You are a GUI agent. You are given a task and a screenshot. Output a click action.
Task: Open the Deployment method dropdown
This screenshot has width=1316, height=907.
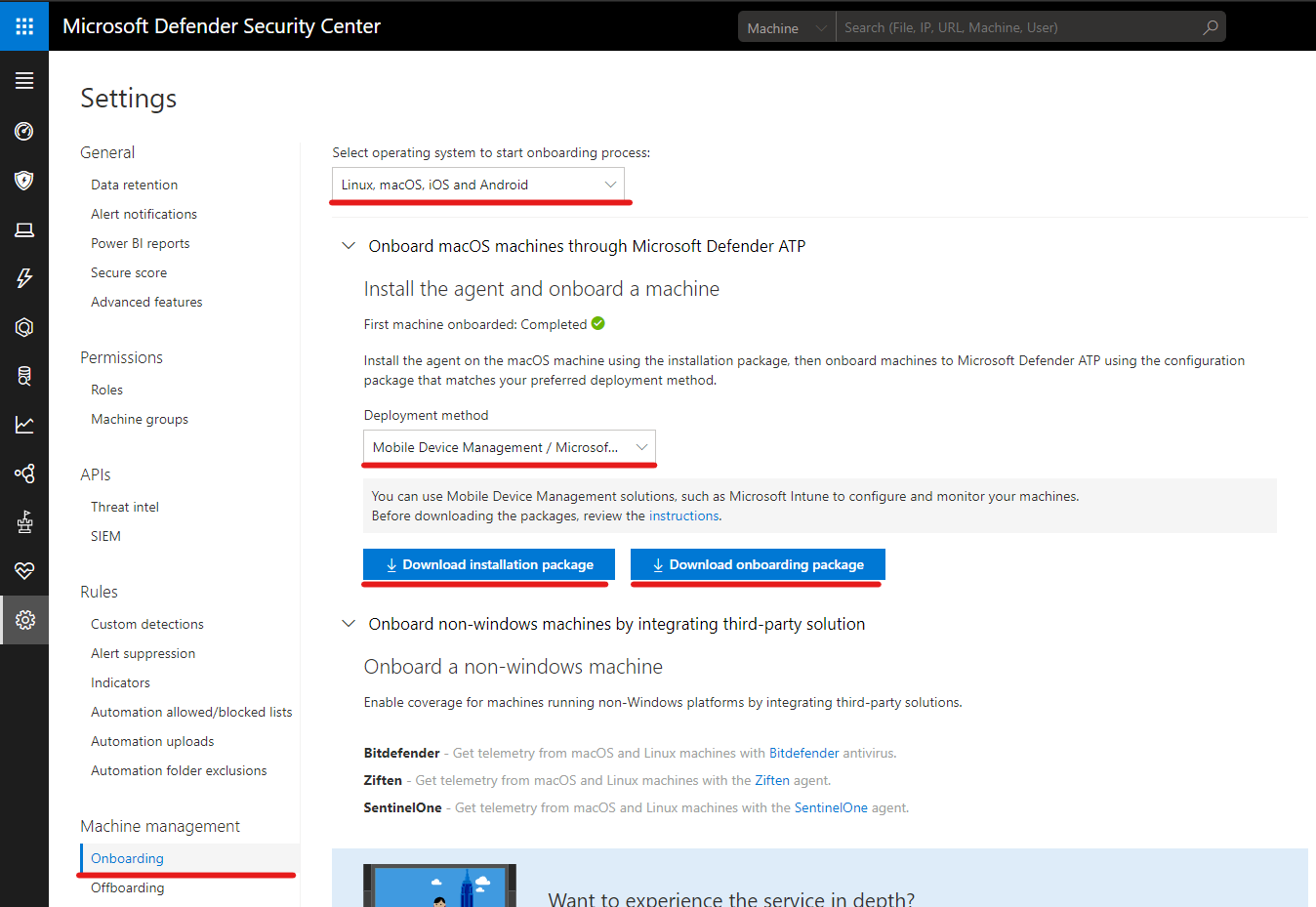pyautogui.click(x=510, y=447)
